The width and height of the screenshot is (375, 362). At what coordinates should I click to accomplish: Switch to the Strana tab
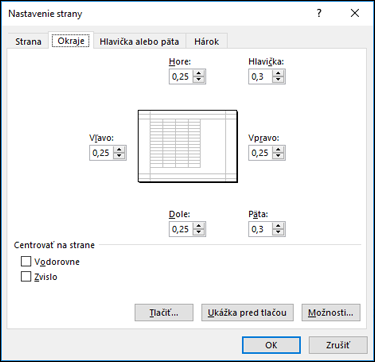(x=28, y=42)
